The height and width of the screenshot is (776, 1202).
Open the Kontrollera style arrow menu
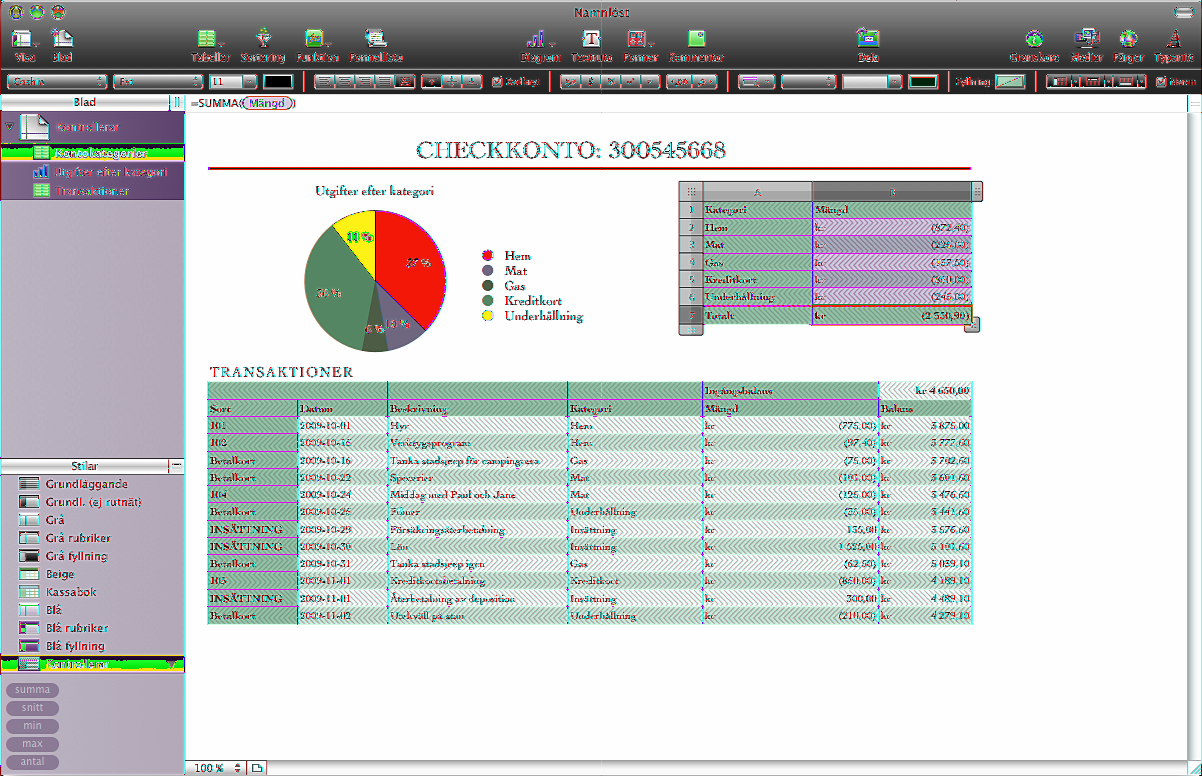tap(172, 664)
